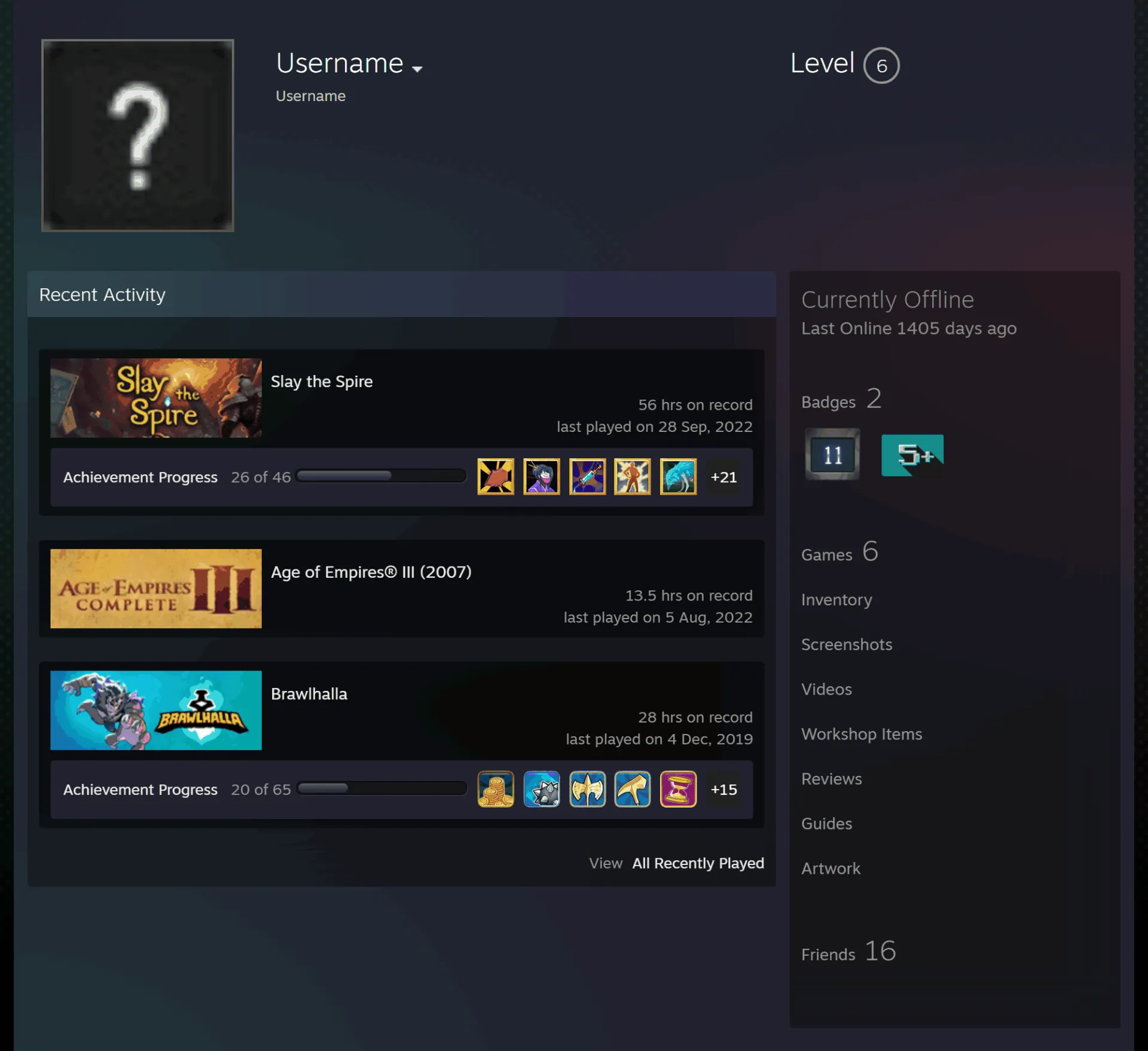Screen dimensions: 1148x1051
Task: Go to Workshop Items
Action: pyautogui.click(x=862, y=735)
